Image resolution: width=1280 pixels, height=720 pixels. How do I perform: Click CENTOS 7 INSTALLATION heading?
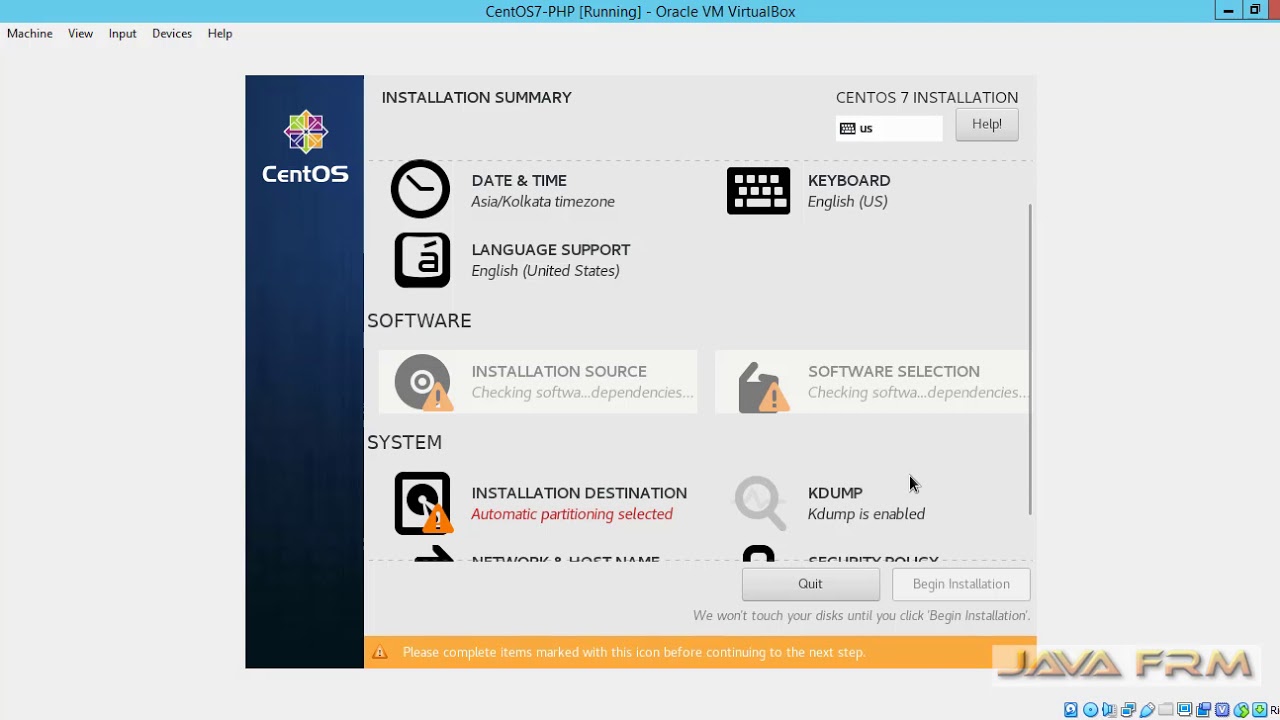click(x=927, y=97)
